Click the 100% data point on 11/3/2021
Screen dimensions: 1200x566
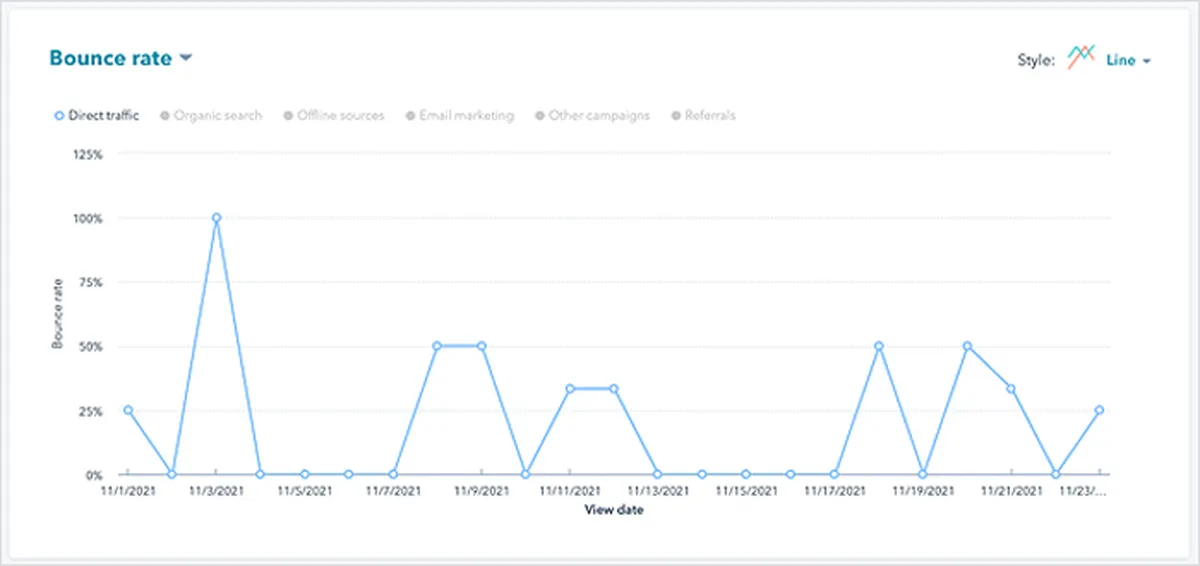pyautogui.click(x=216, y=217)
